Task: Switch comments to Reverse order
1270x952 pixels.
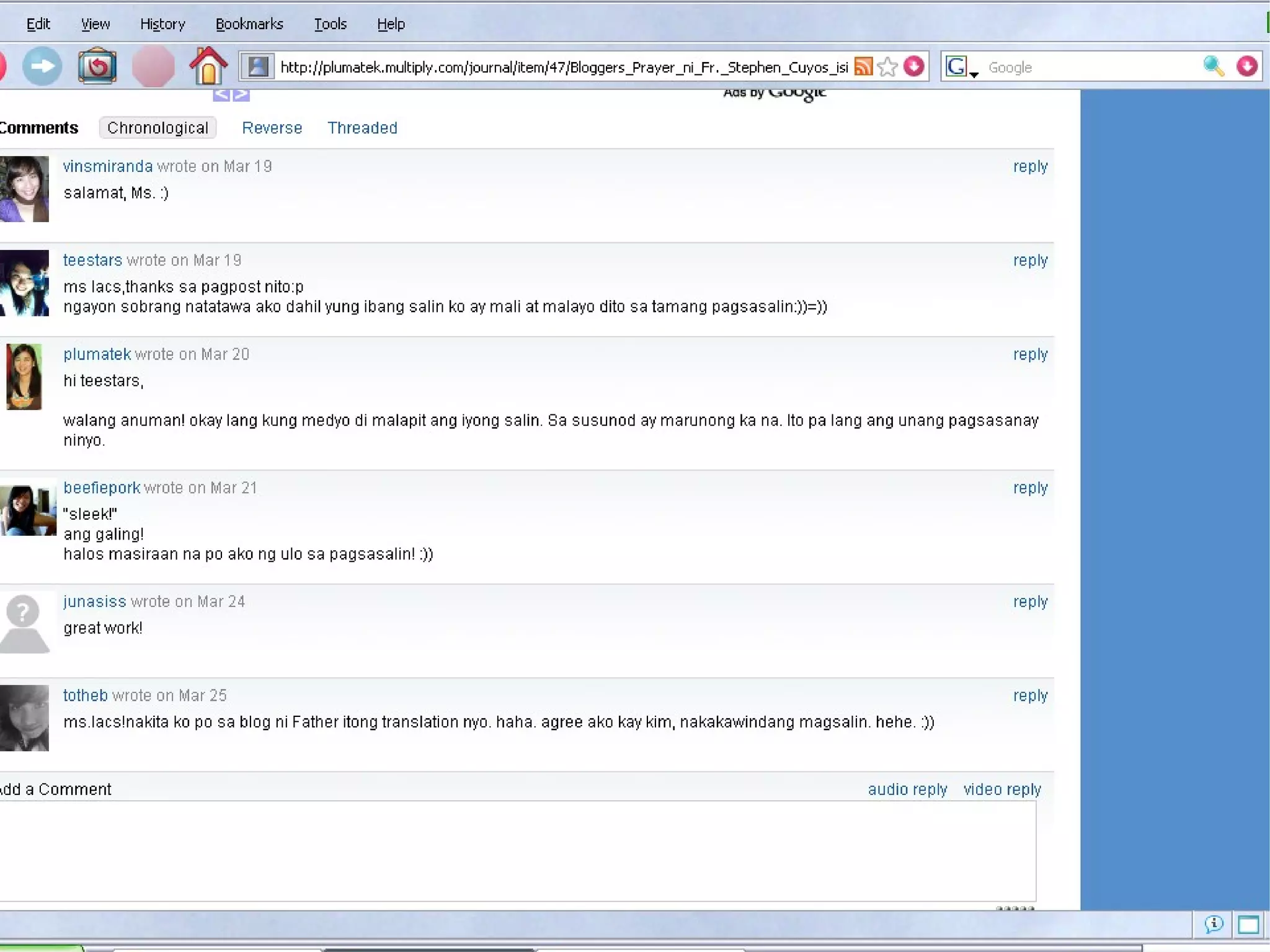Action: [x=272, y=128]
